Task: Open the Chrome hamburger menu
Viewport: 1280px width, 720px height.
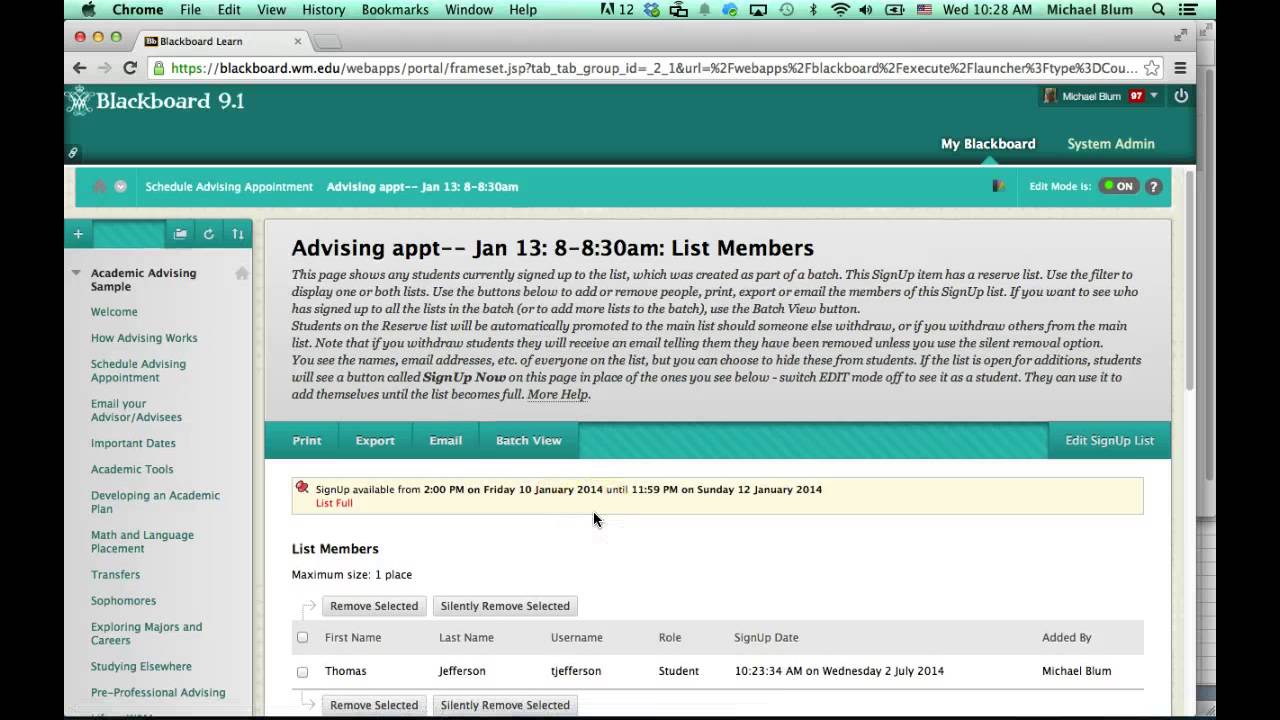Action: [x=1180, y=68]
